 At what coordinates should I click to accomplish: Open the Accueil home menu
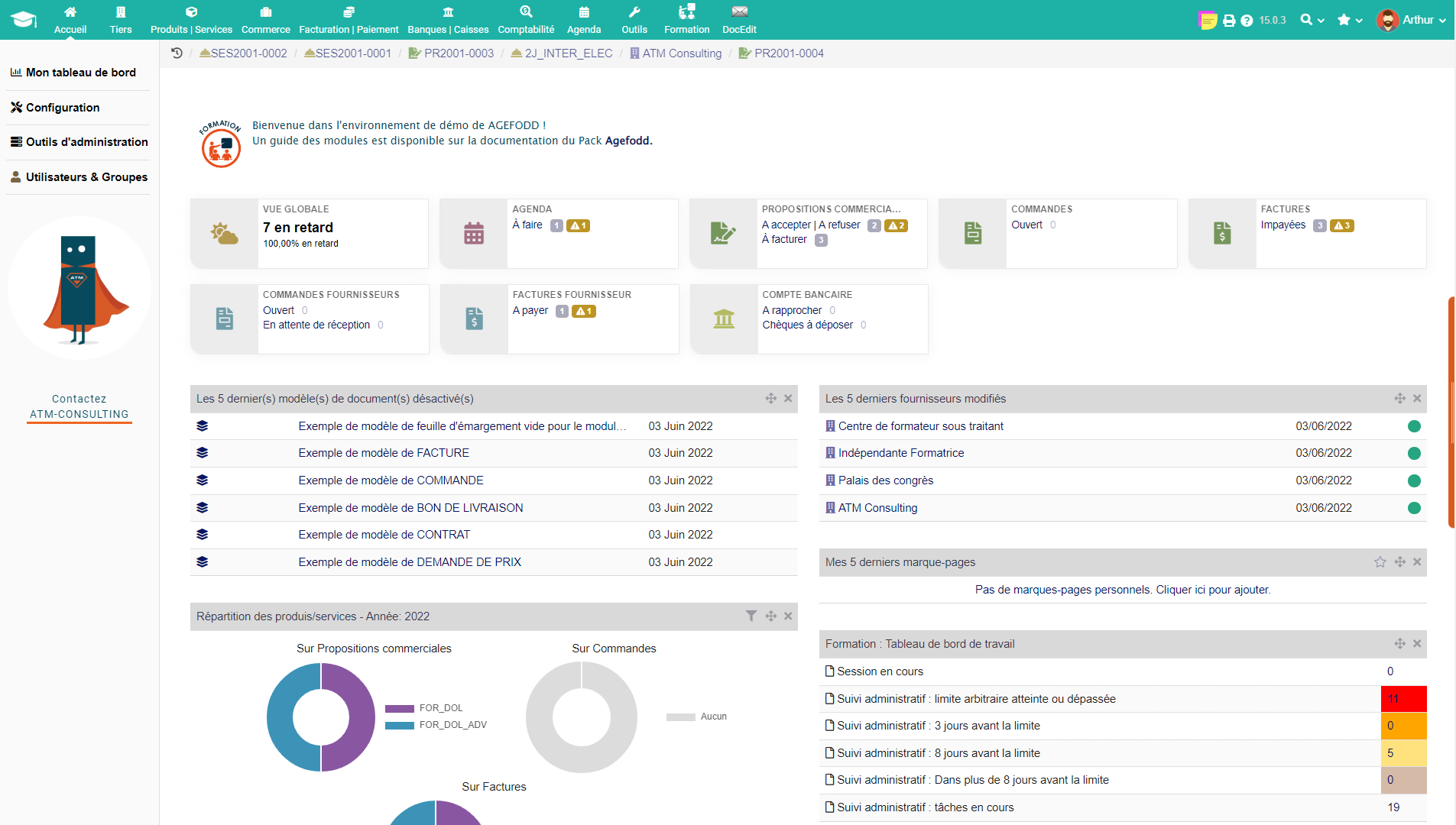(70, 20)
